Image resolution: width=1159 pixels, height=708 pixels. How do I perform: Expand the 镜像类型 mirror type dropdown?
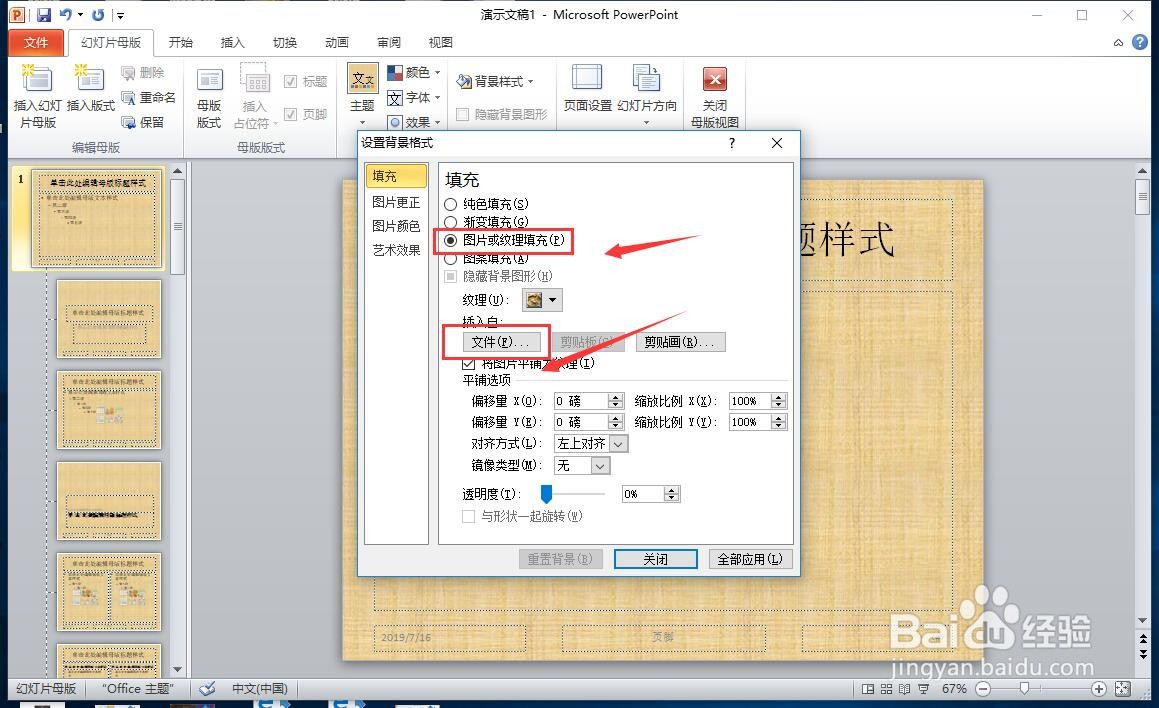[x=600, y=465]
